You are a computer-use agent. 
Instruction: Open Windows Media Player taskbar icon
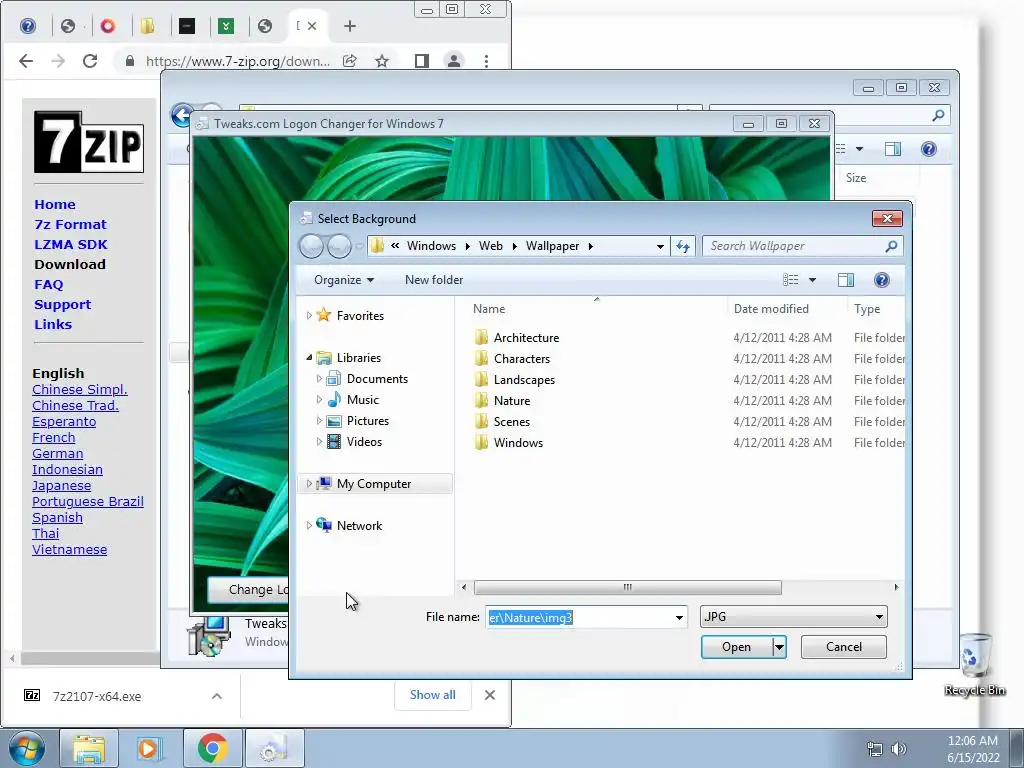tap(150, 748)
